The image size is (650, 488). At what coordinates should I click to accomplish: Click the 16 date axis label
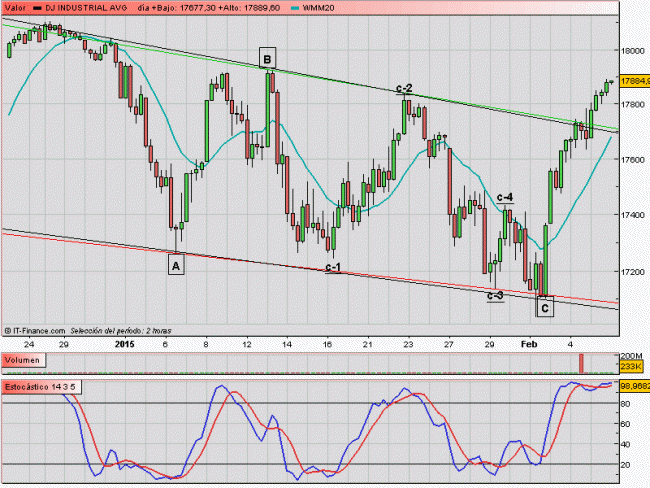[327, 344]
